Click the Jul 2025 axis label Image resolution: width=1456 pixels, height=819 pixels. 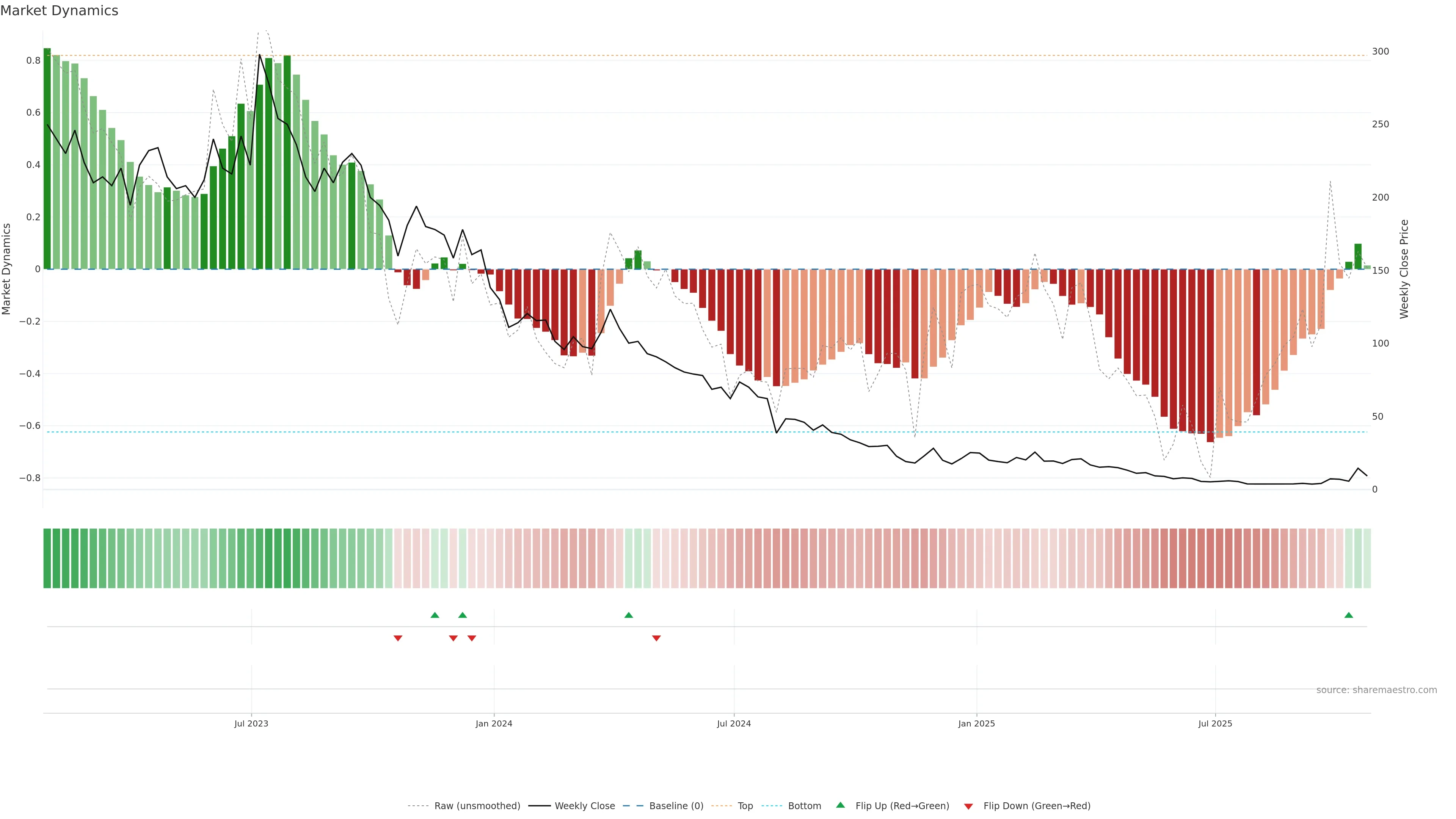[x=1214, y=723]
